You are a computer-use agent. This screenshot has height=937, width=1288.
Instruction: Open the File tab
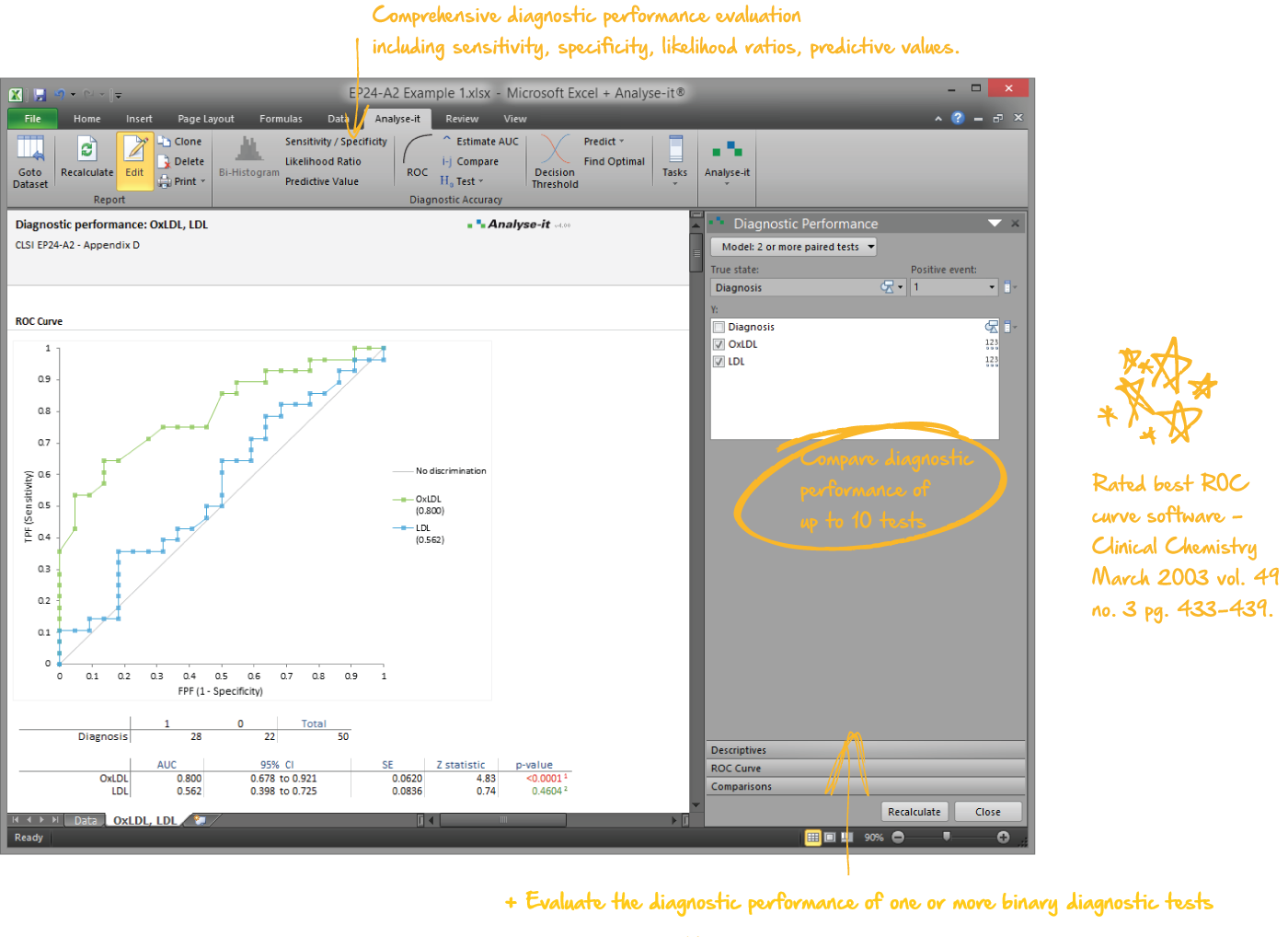tap(32, 119)
